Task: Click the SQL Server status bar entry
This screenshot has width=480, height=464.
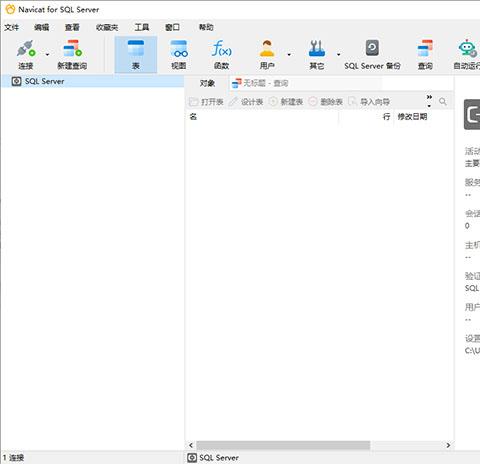Action: click(x=213, y=458)
